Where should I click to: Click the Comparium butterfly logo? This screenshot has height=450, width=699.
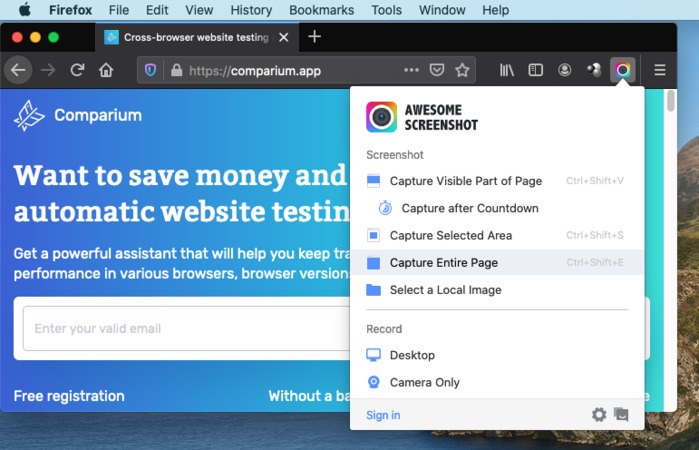29,116
